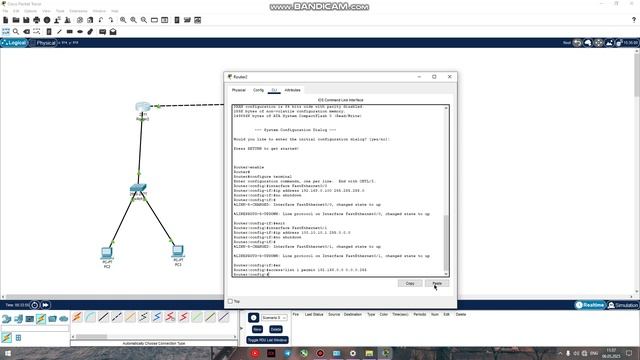Click the Undo arrow icon
Viewport: 640px width, 360px height.
(101, 20)
